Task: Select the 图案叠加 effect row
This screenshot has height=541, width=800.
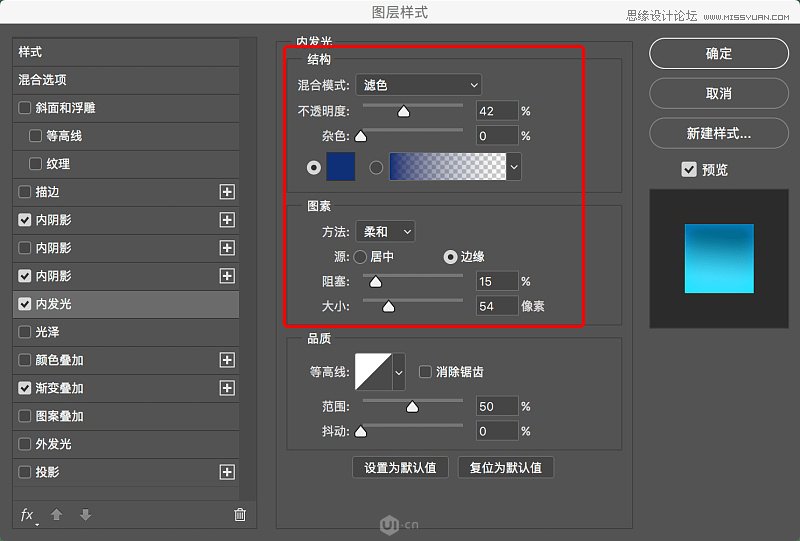Action: (126, 416)
